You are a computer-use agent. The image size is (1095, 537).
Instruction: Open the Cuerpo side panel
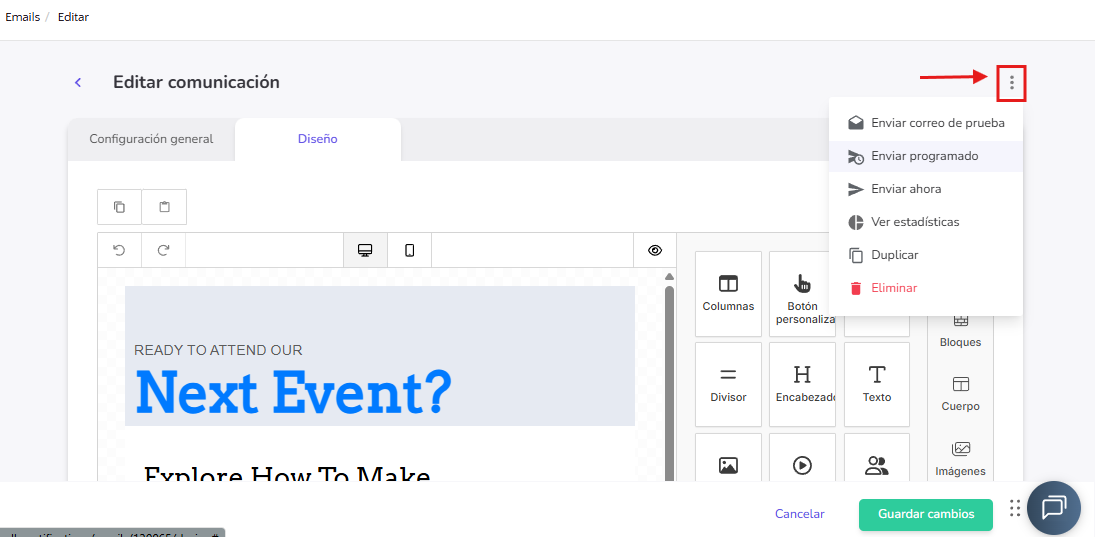point(960,393)
